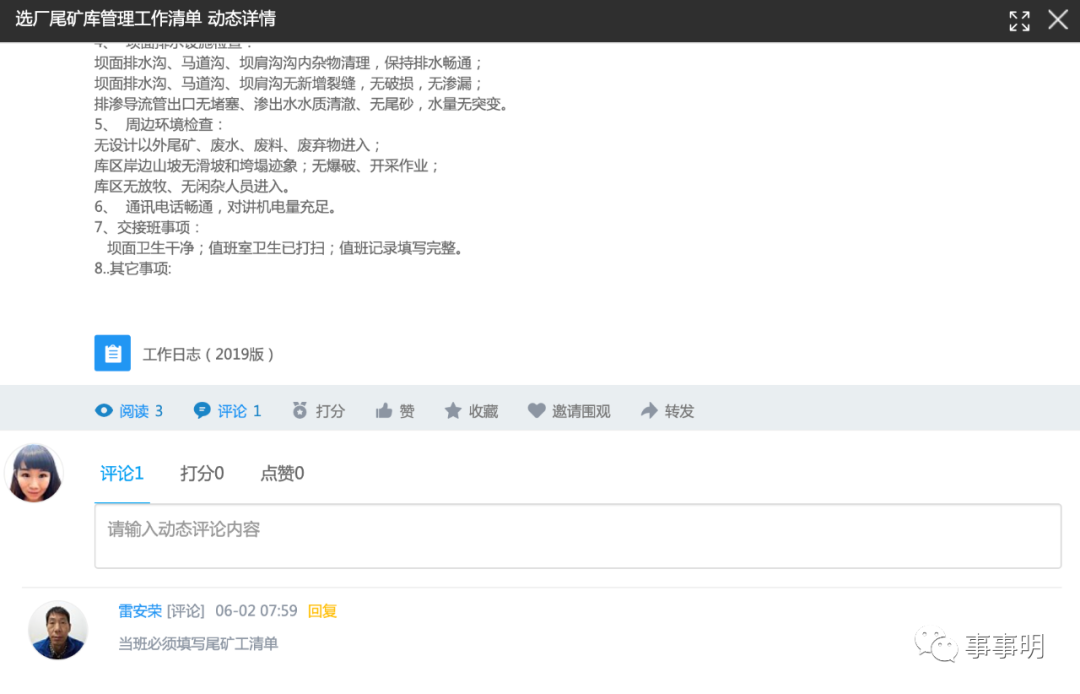Switch to the 打分0 tab
Viewport: 1080px width, 694px height.
[x=202, y=473]
